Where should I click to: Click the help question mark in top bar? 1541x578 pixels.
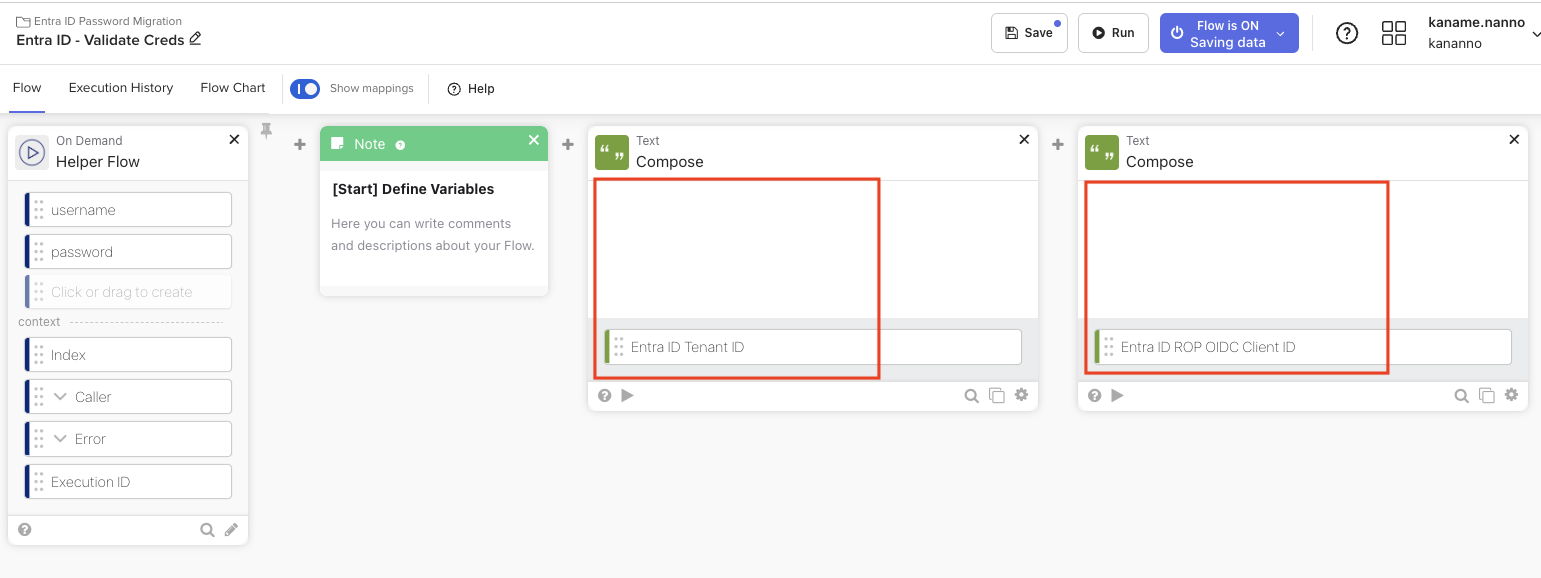(1347, 33)
